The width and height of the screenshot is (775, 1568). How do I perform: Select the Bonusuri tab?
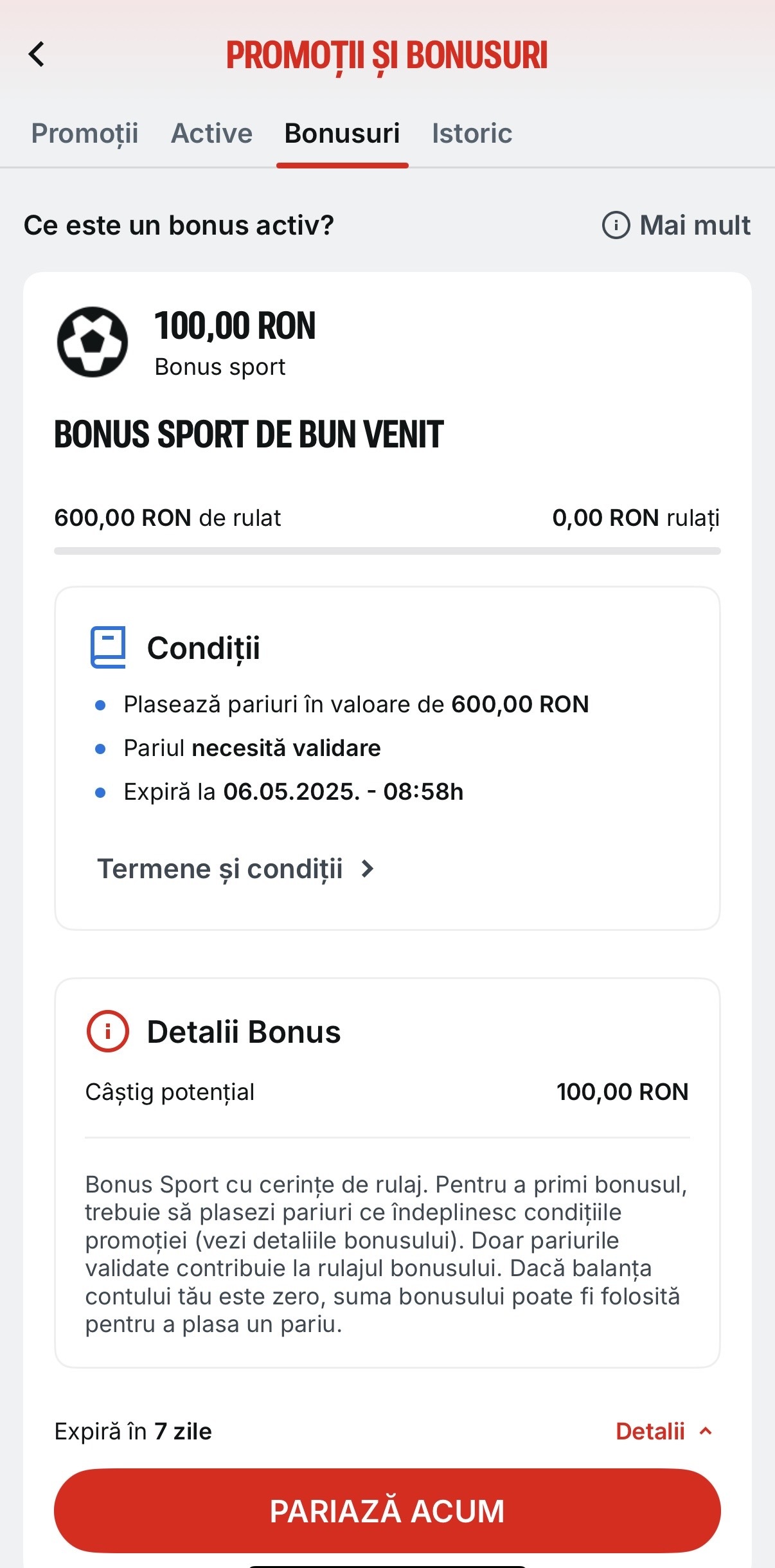[x=342, y=134]
